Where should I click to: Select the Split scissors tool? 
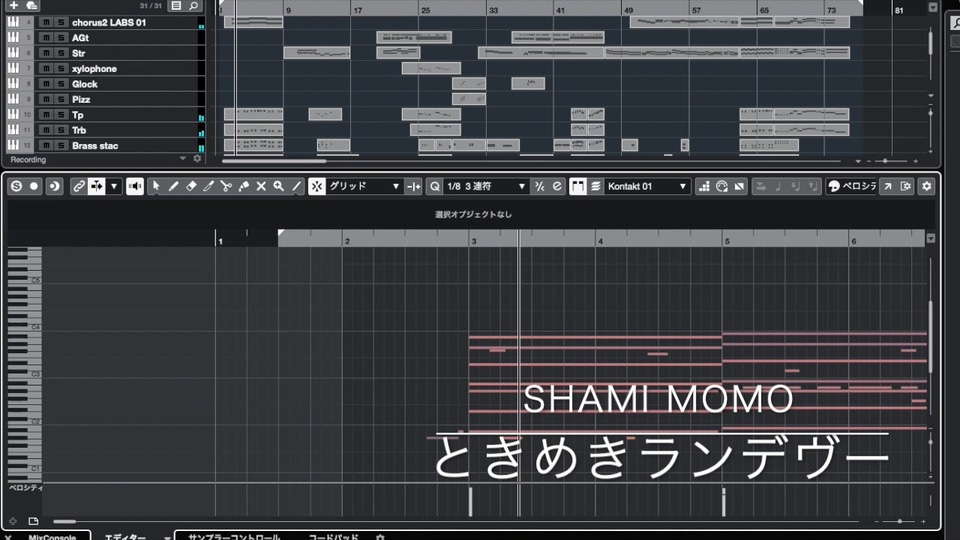(226, 186)
